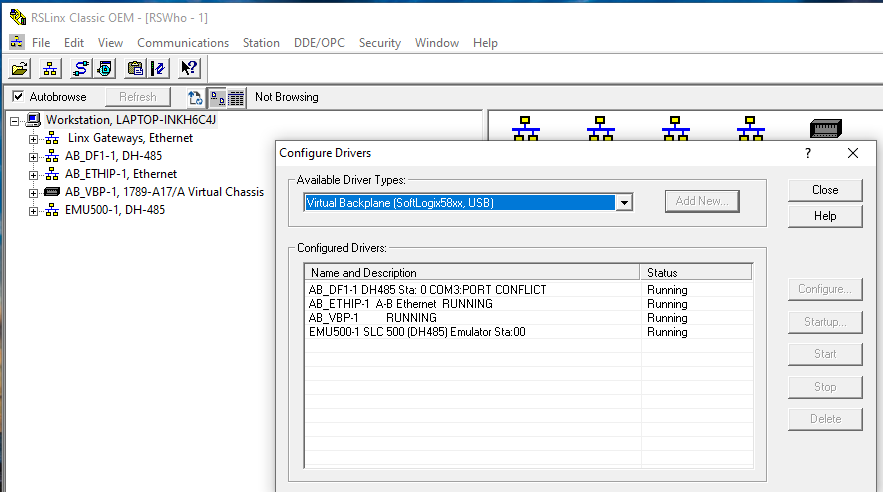Image resolution: width=883 pixels, height=492 pixels.
Task: Click the Paste toolbar icon
Action: click(135, 69)
